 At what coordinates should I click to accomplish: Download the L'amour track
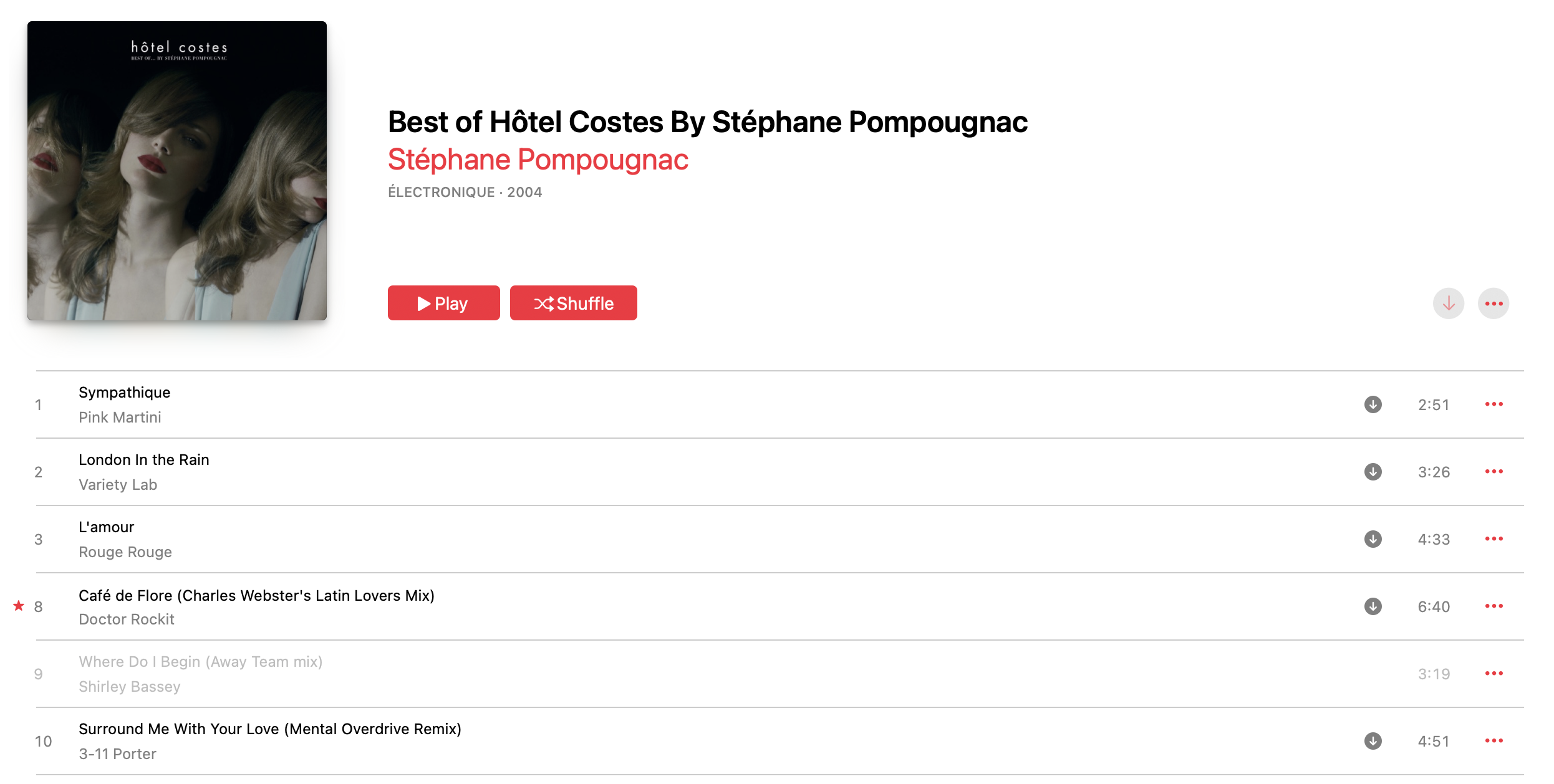1373,539
